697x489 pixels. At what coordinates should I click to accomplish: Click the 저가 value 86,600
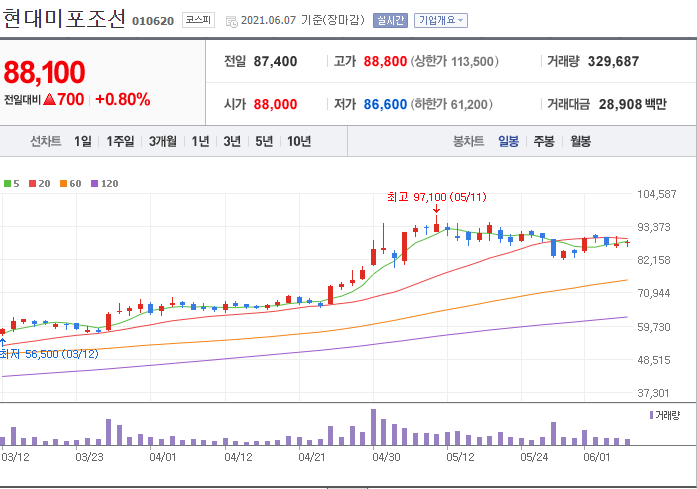coord(385,104)
